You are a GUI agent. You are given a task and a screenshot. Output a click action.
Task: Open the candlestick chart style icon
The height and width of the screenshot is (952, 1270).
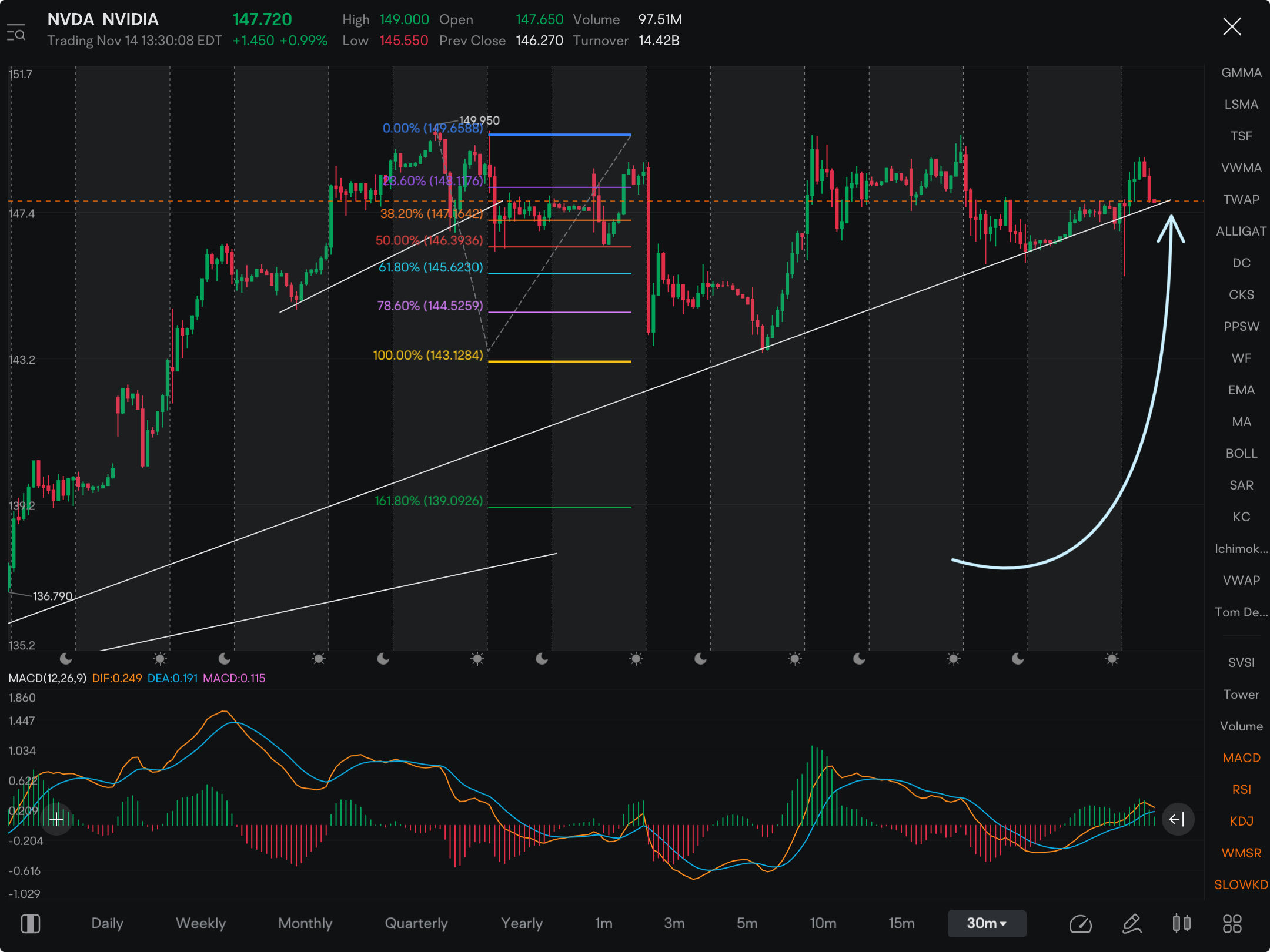pyautogui.click(x=1181, y=924)
